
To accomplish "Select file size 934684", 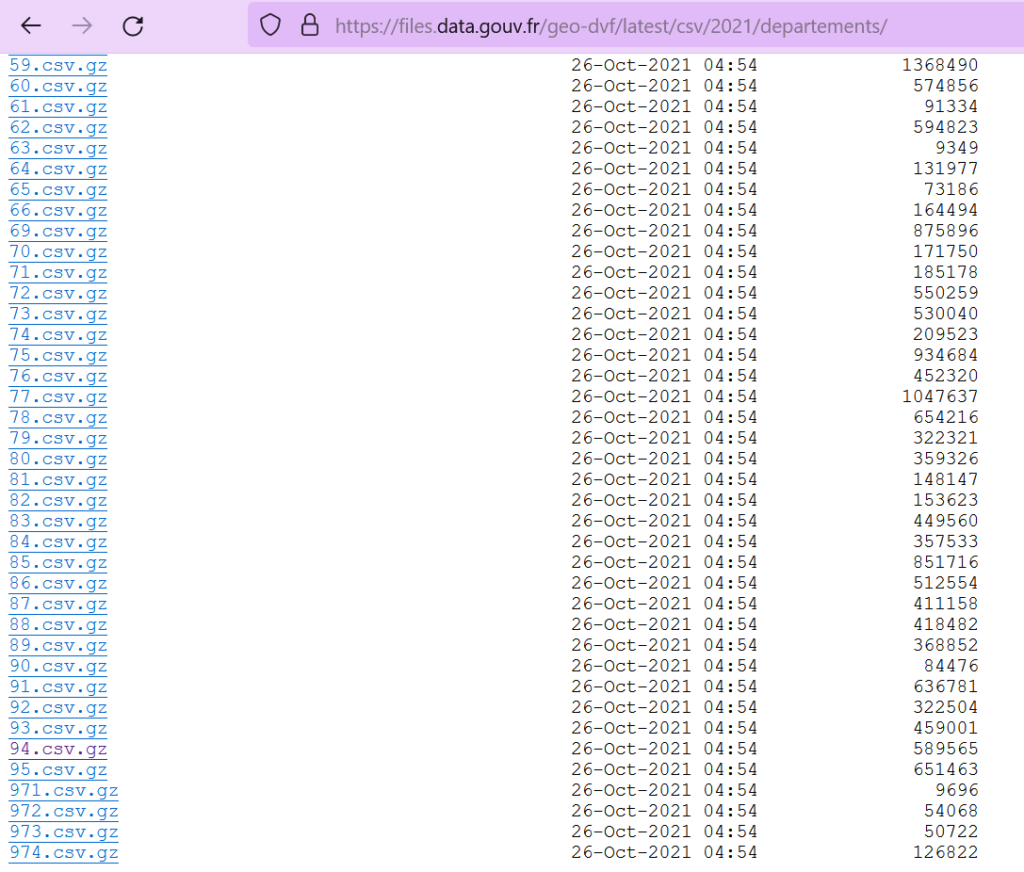I will click(946, 355).
